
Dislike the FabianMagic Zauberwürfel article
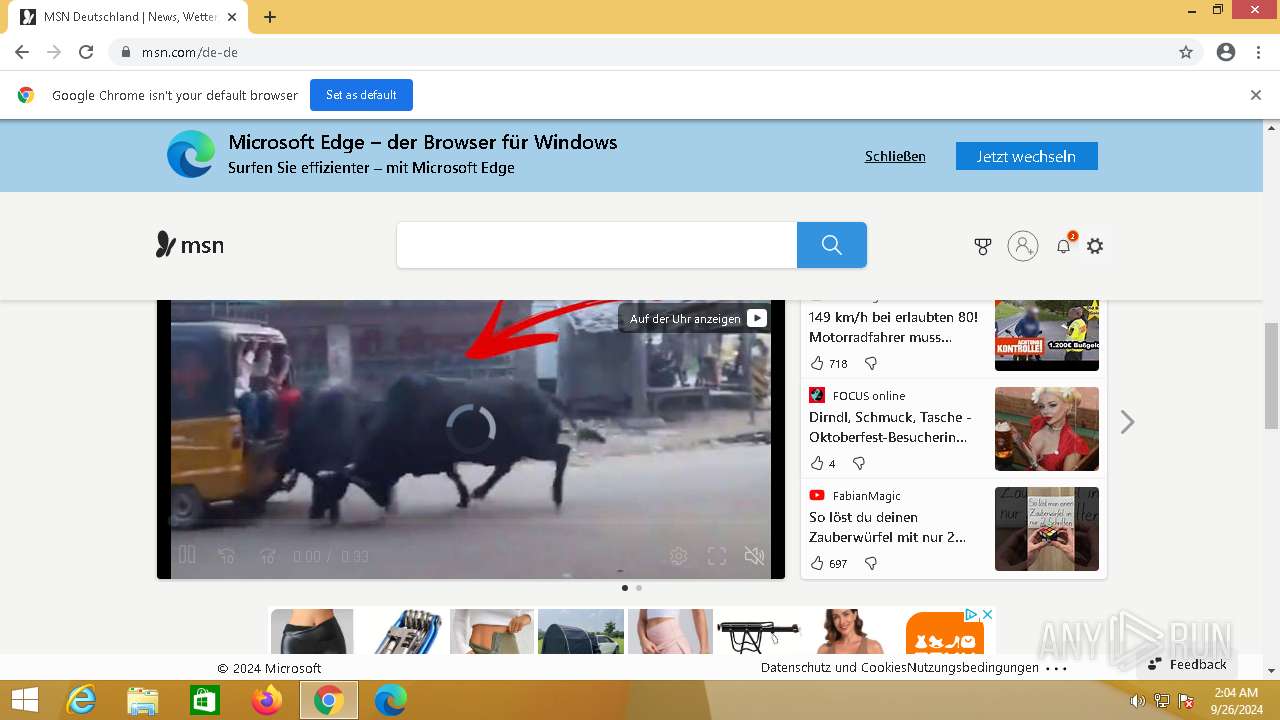pyautogui.click(x=871, y=563)
